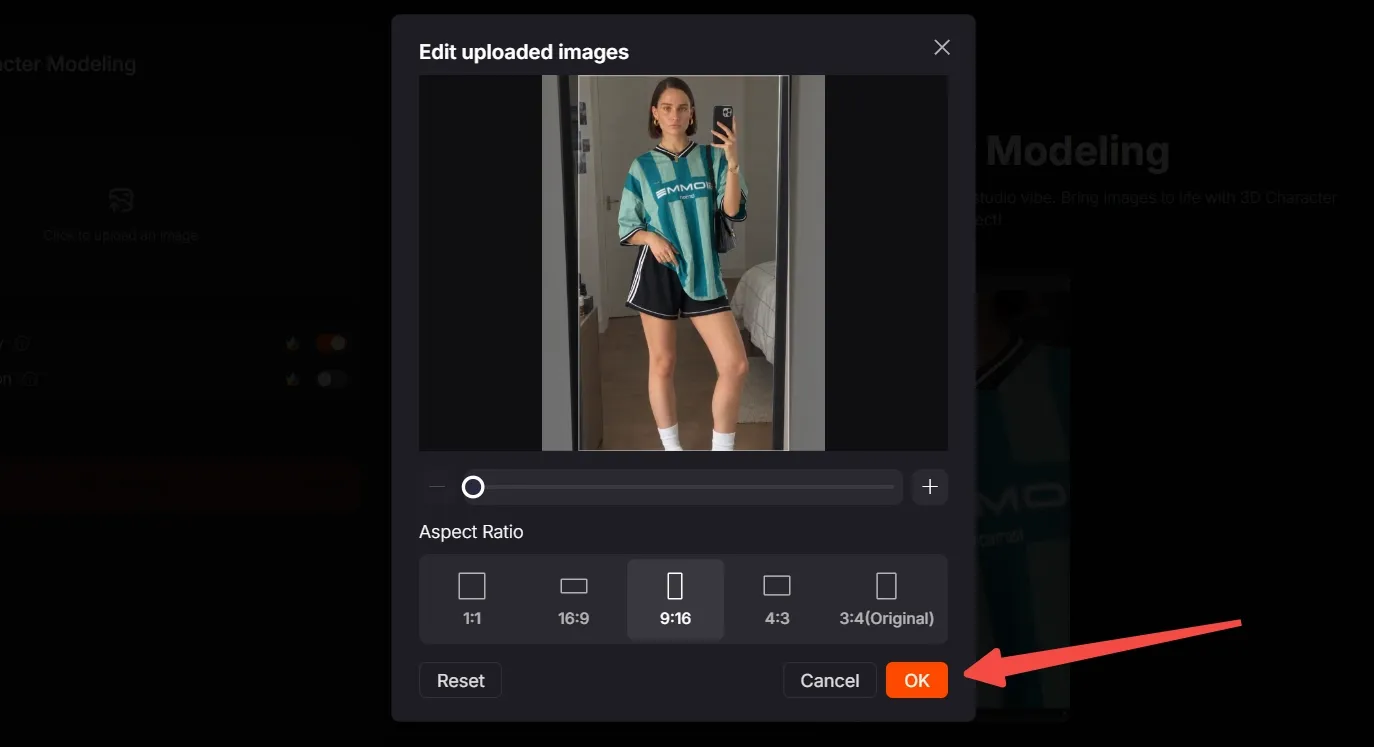Confirm the crop with OK
The height and width of the screenshot is (747, 1374).
917,680
